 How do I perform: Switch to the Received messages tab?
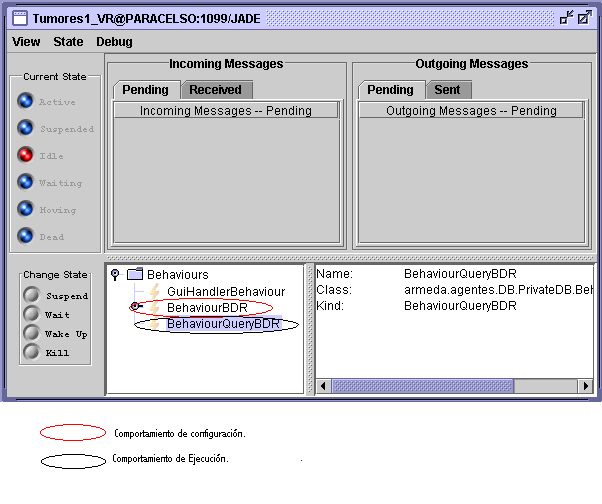[x=215, y=90]
